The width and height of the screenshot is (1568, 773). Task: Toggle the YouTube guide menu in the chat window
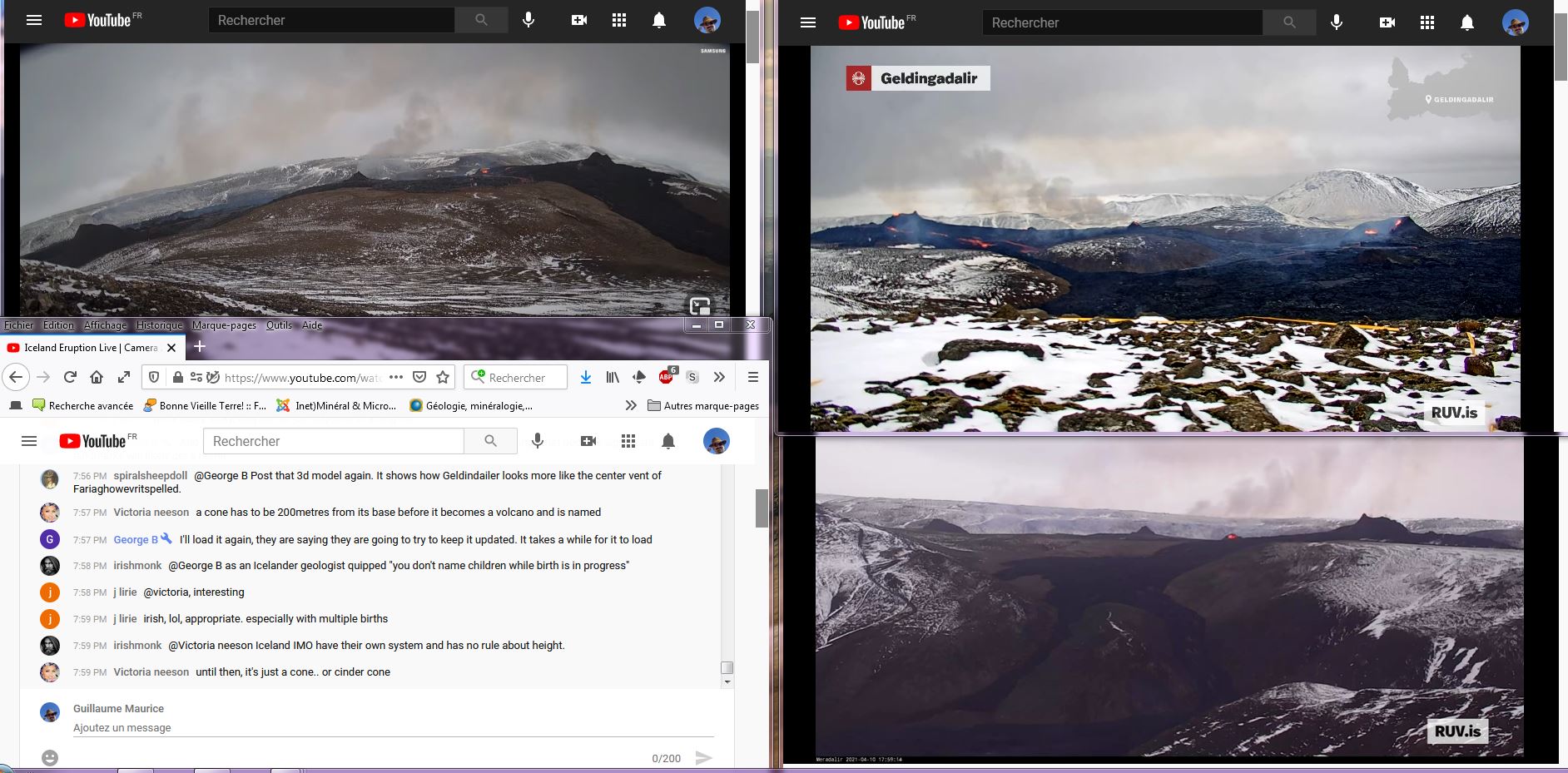click(x=29, y=441)
